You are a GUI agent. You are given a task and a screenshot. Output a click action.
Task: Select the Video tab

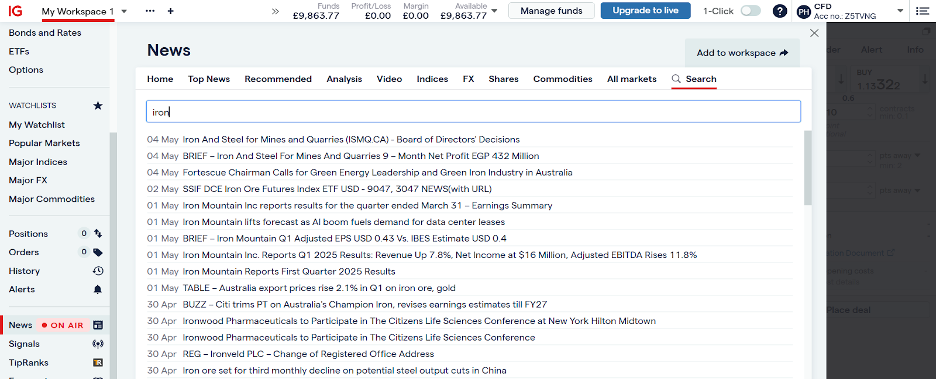pyautogui.click(x=389, y=79)
